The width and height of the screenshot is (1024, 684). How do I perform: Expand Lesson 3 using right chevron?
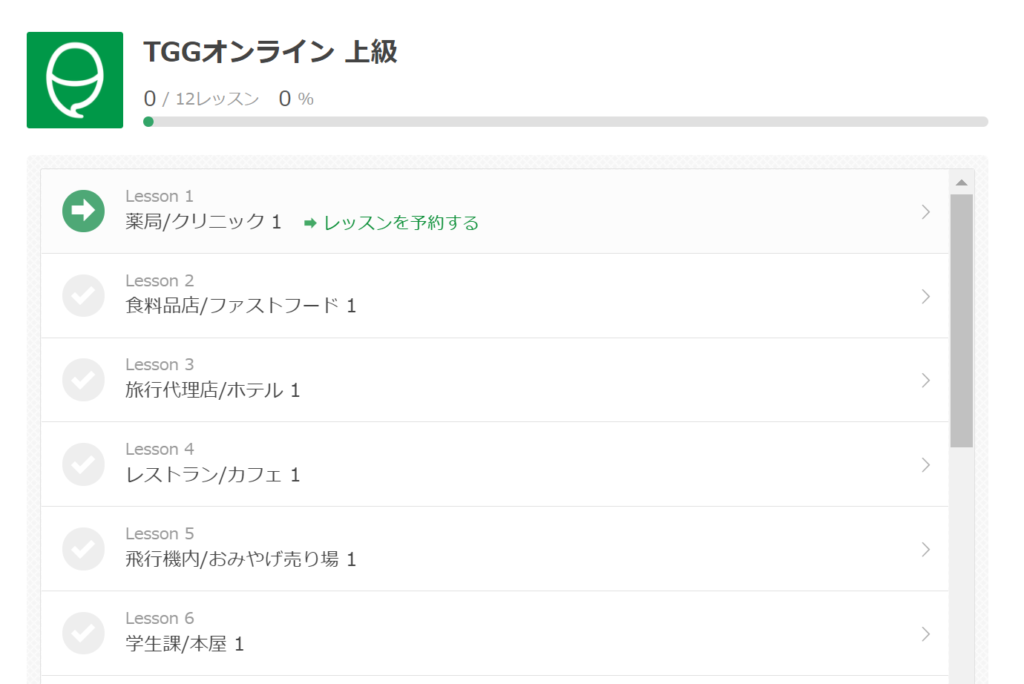[x=925, y=380]
